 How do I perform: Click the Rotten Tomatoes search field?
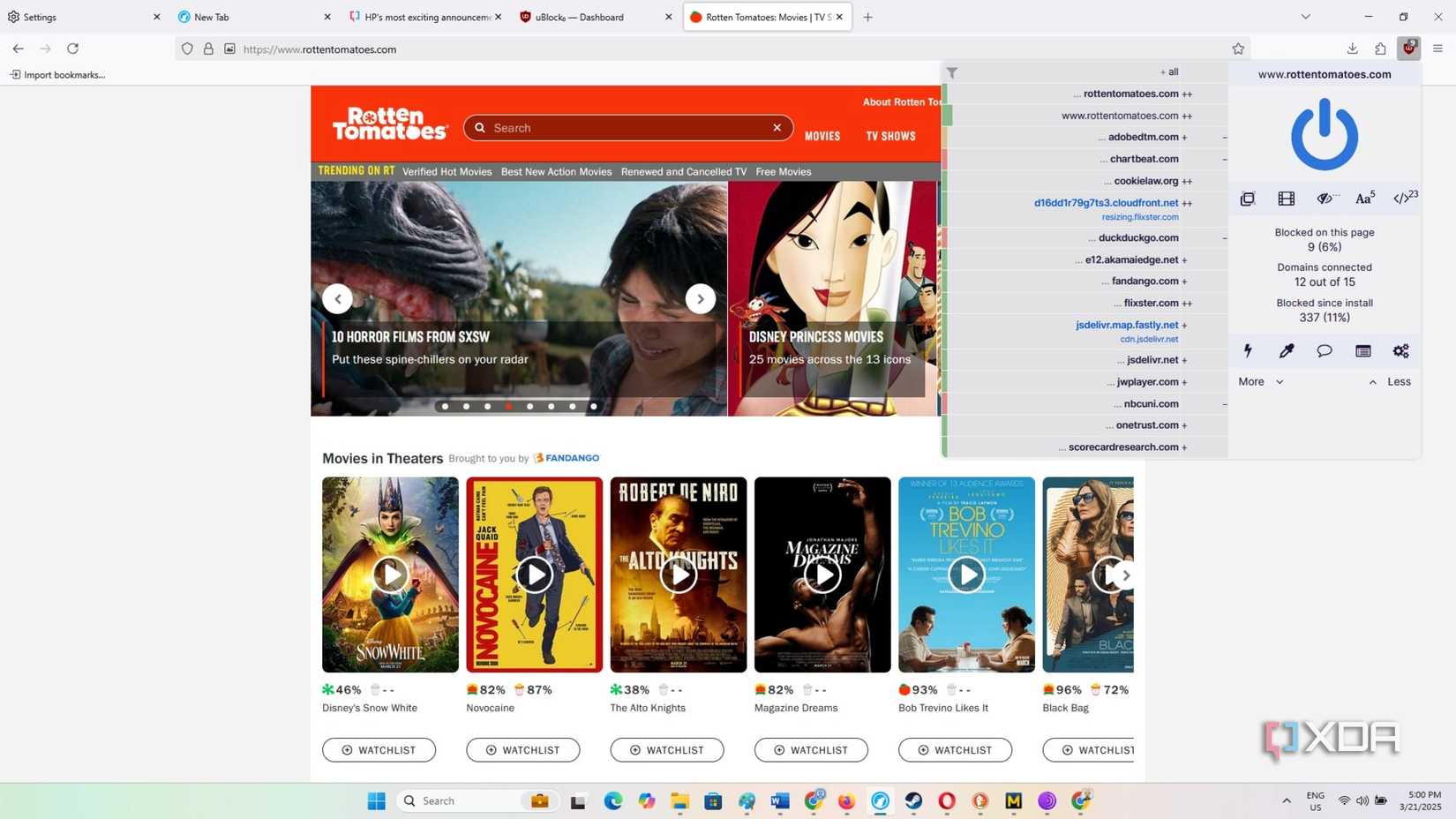coord(628,128)
